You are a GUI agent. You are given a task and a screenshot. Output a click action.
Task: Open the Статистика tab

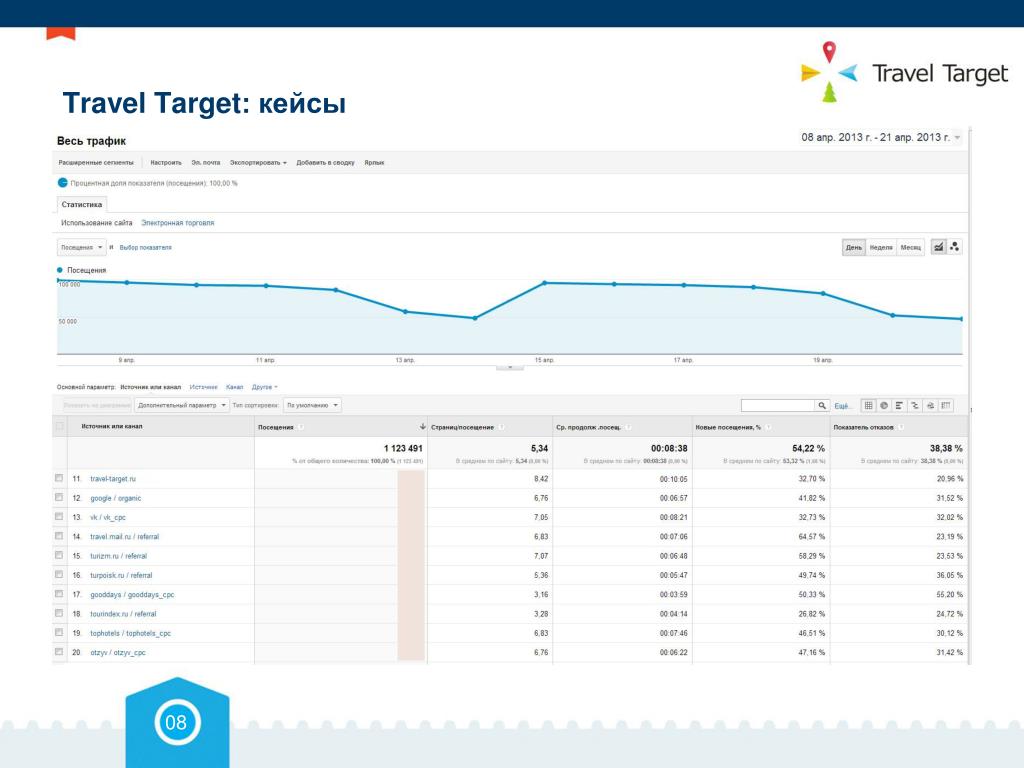[82, 204]
